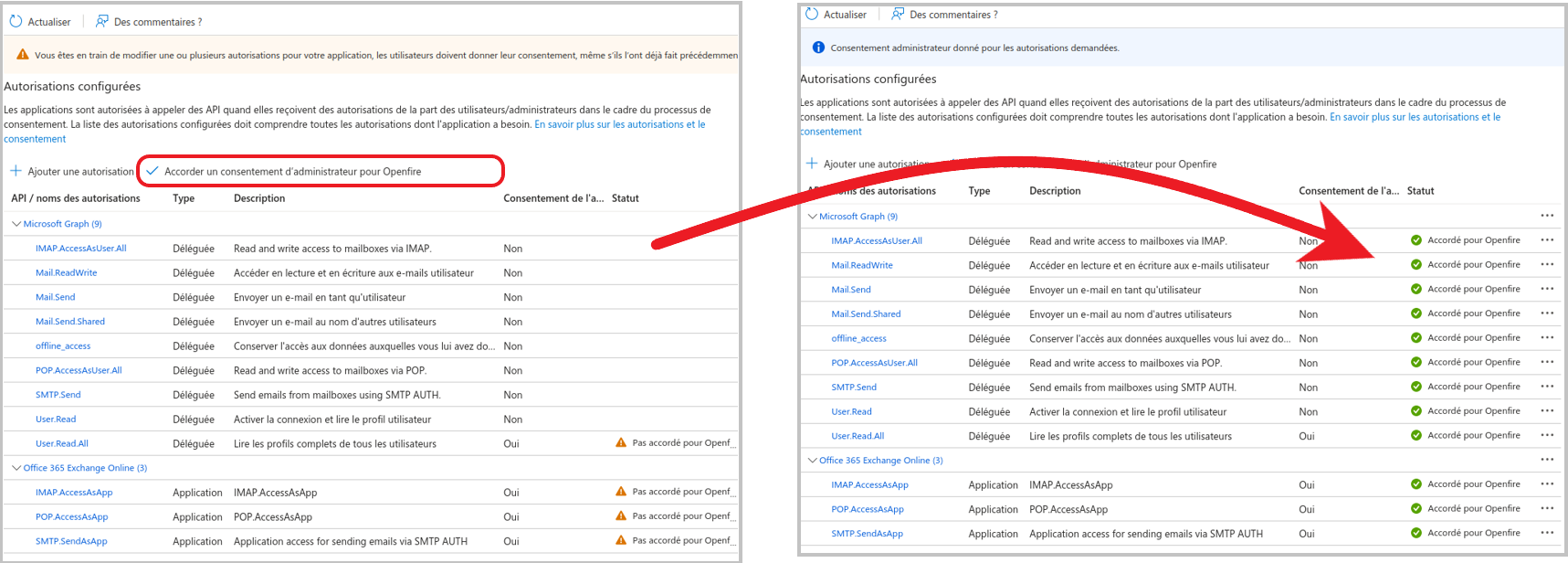
Task: Collapse Microsoft Graph (9) group in left panel
Action: pos(16,224)
